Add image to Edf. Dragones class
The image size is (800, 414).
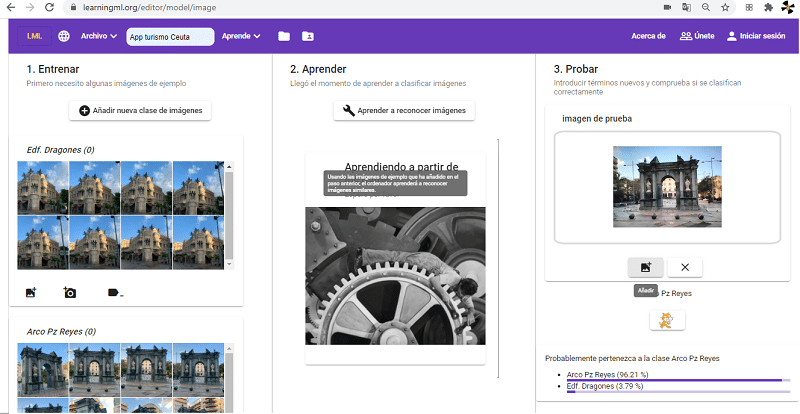31,293
